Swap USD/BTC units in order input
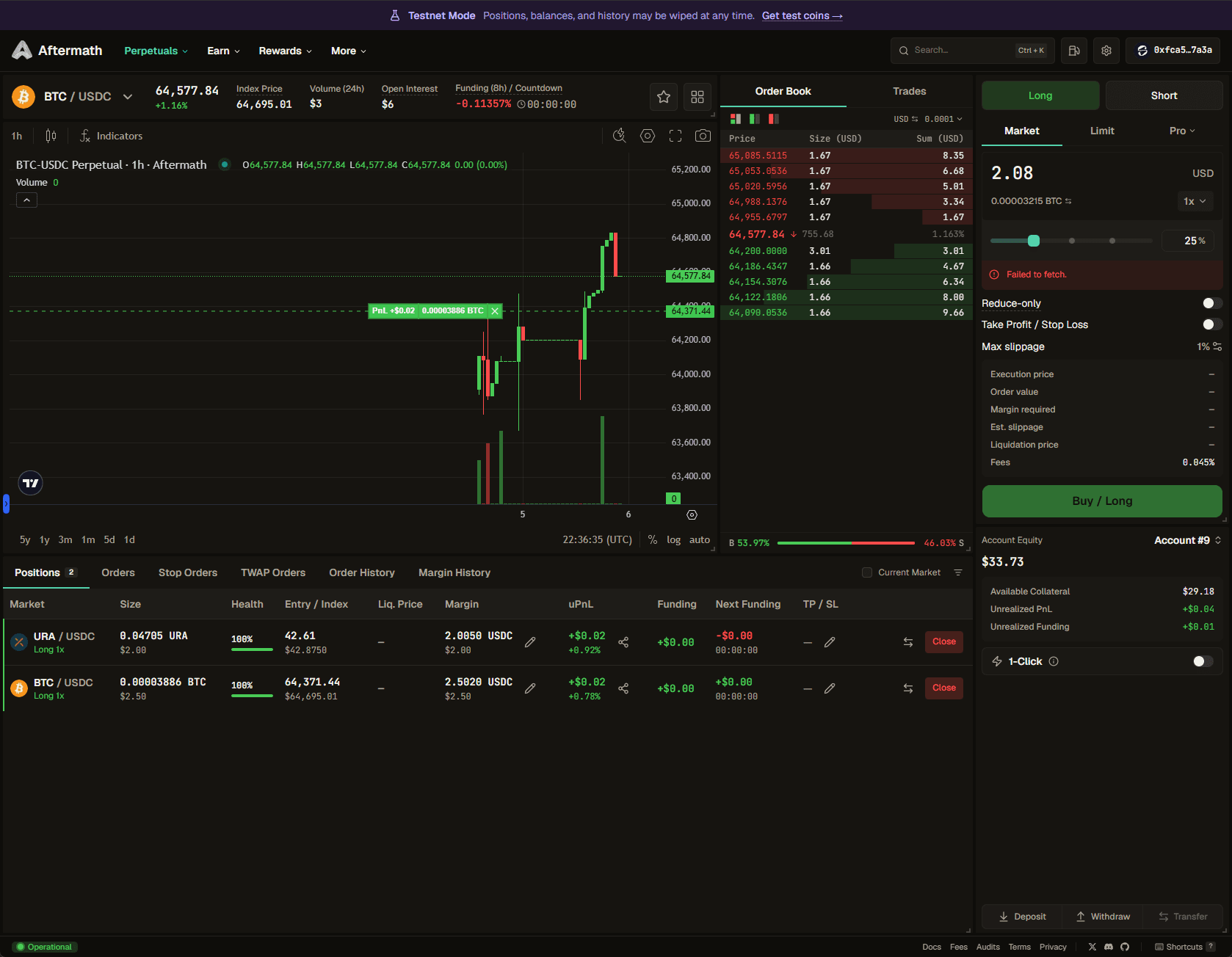The width and height of the screenshot is (1232, 957). (1068, 201)
